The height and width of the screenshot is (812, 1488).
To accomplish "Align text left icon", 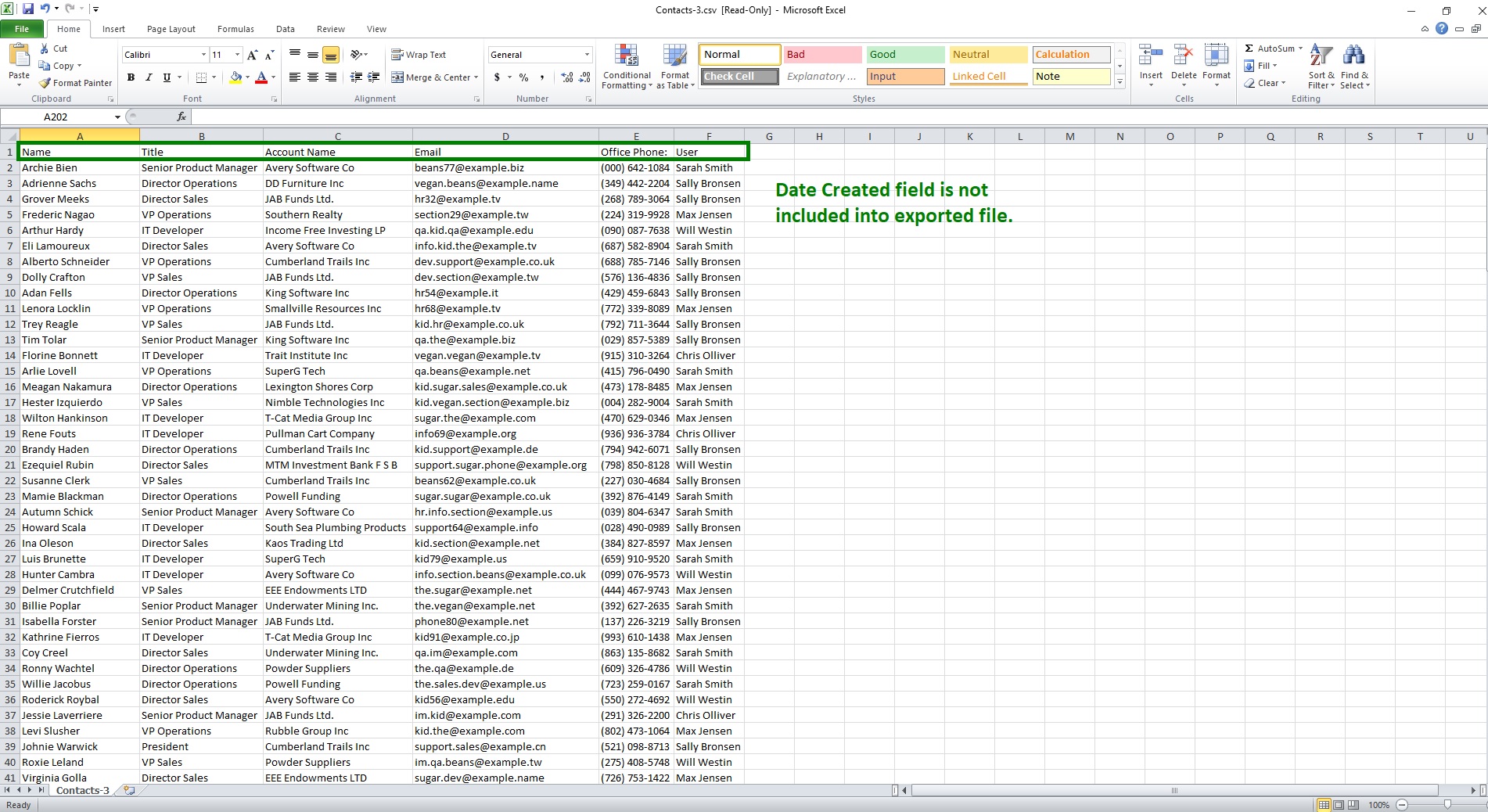I will [x=295, y=77].
